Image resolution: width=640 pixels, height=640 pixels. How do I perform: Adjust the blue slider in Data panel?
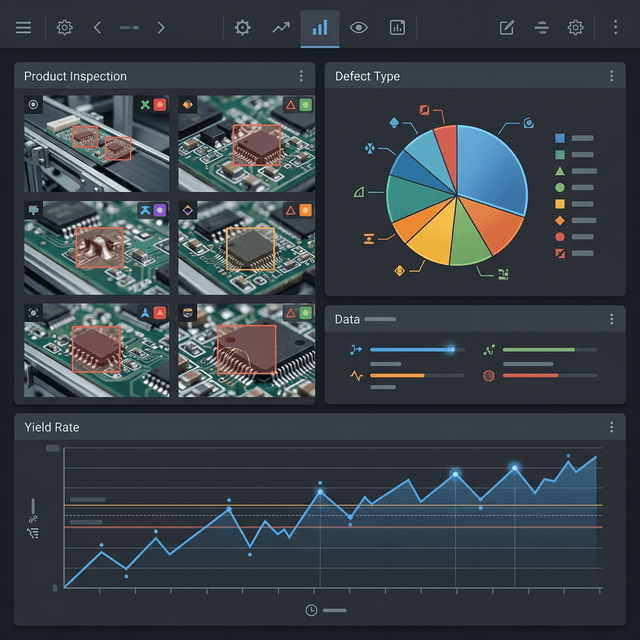click(450, 349)
